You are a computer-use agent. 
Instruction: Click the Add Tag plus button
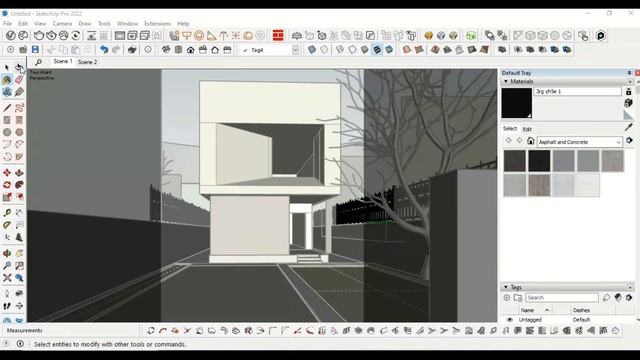coord(507,298)
